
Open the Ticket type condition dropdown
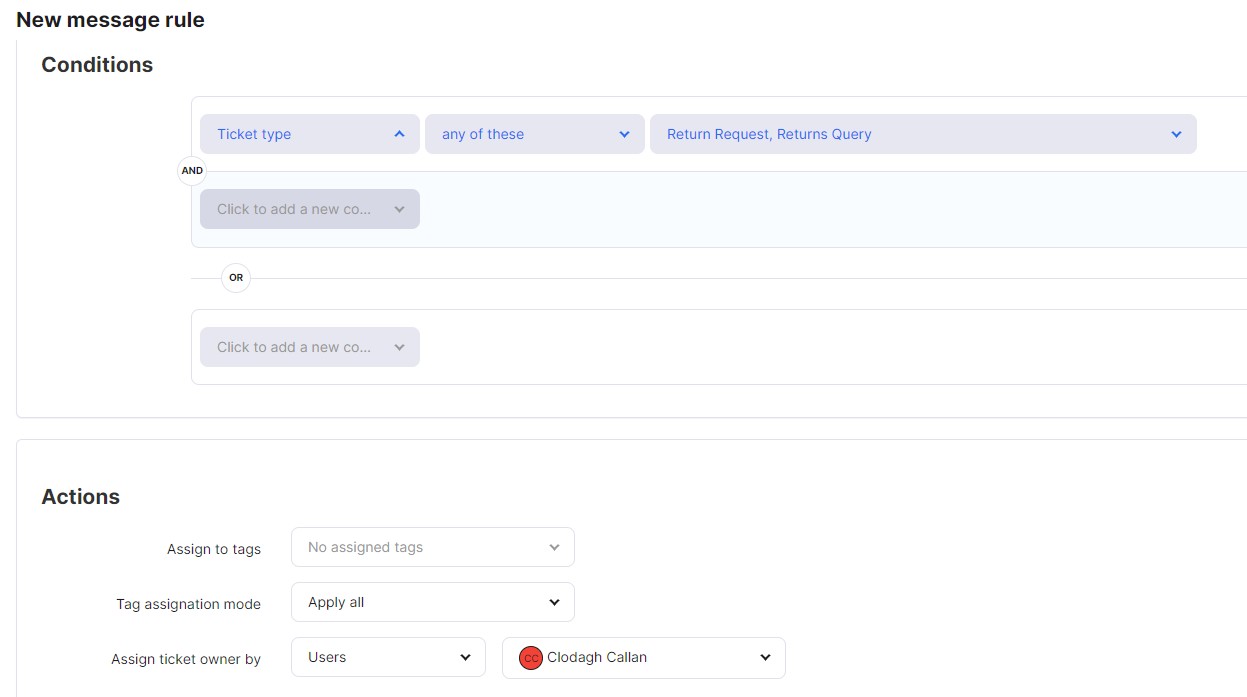[x=310, y=134]
